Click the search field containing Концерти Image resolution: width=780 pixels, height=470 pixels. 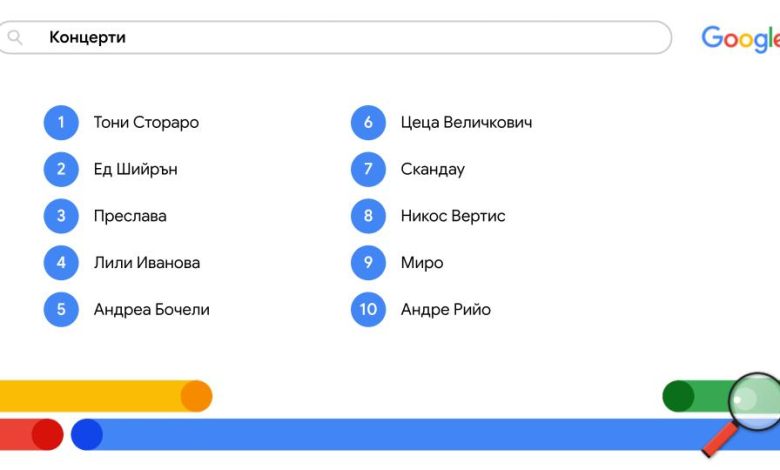(334, 37)
